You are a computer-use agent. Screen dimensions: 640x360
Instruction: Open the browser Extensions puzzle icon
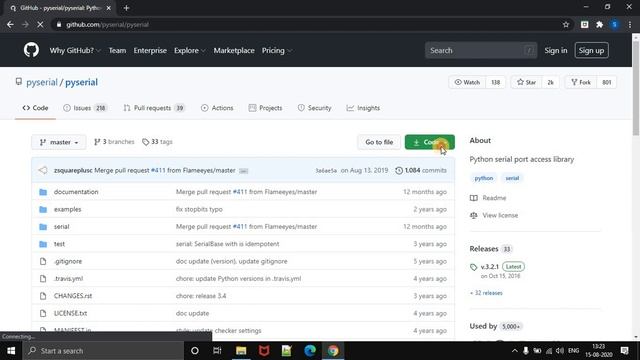[599, 24]
